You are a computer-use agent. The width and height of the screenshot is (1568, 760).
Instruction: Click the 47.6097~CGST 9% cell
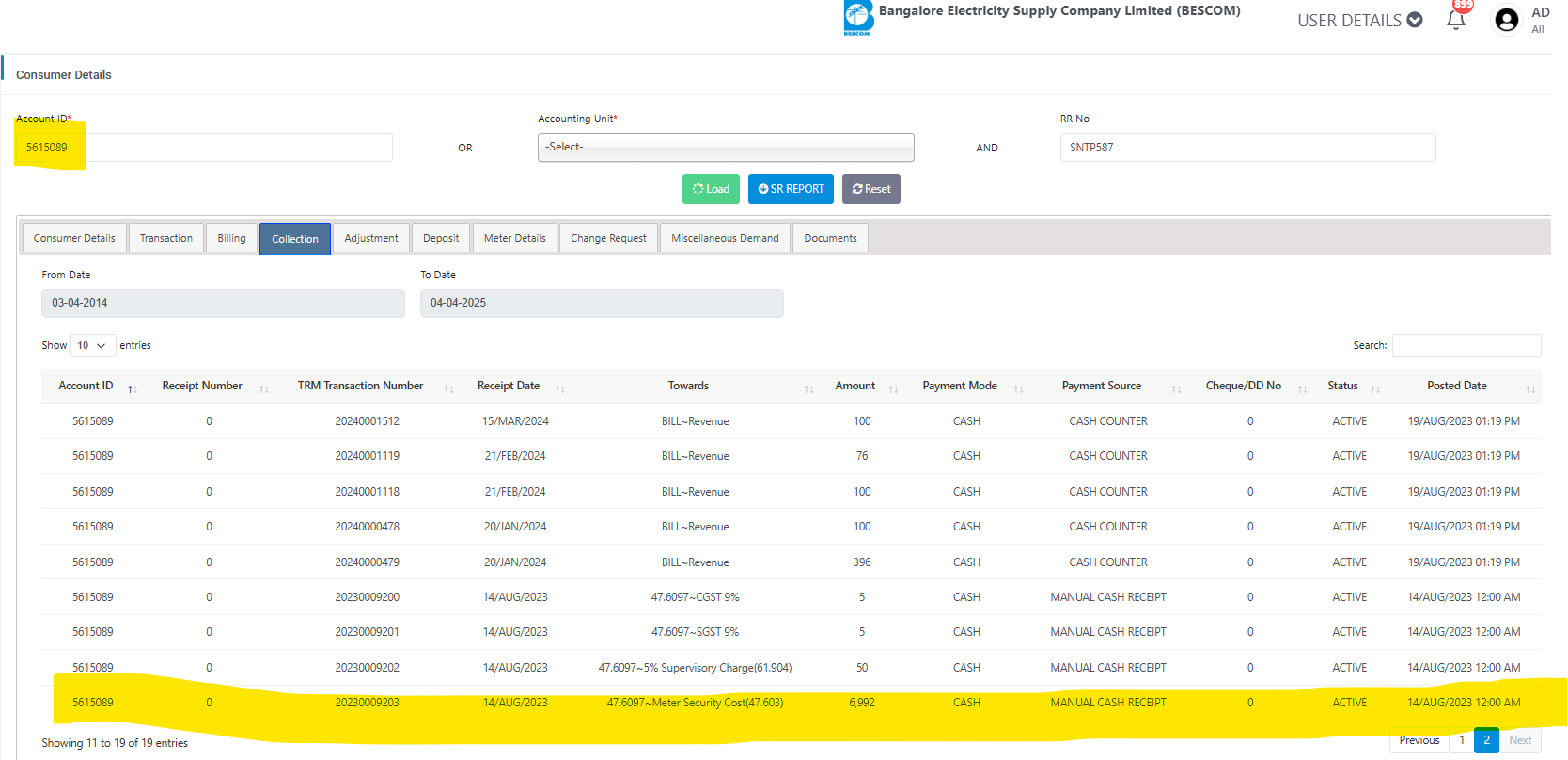coord(695,597)
